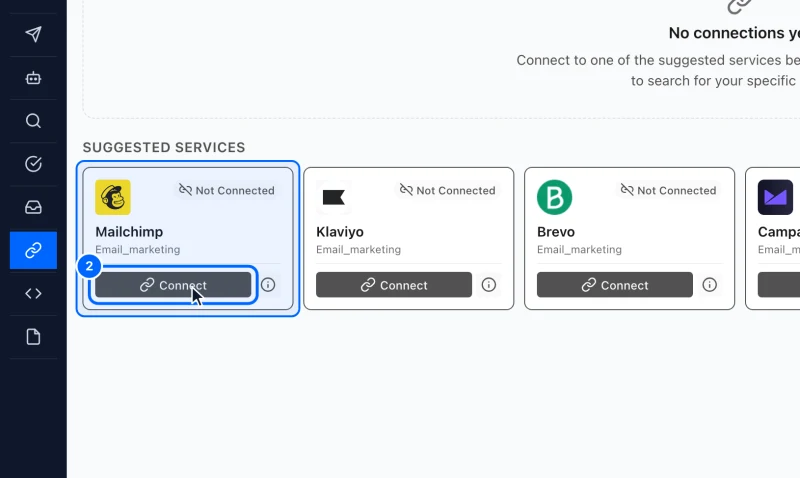Click the Klaviyo card title text
800x478 pixels.
[x=340, y=232]
